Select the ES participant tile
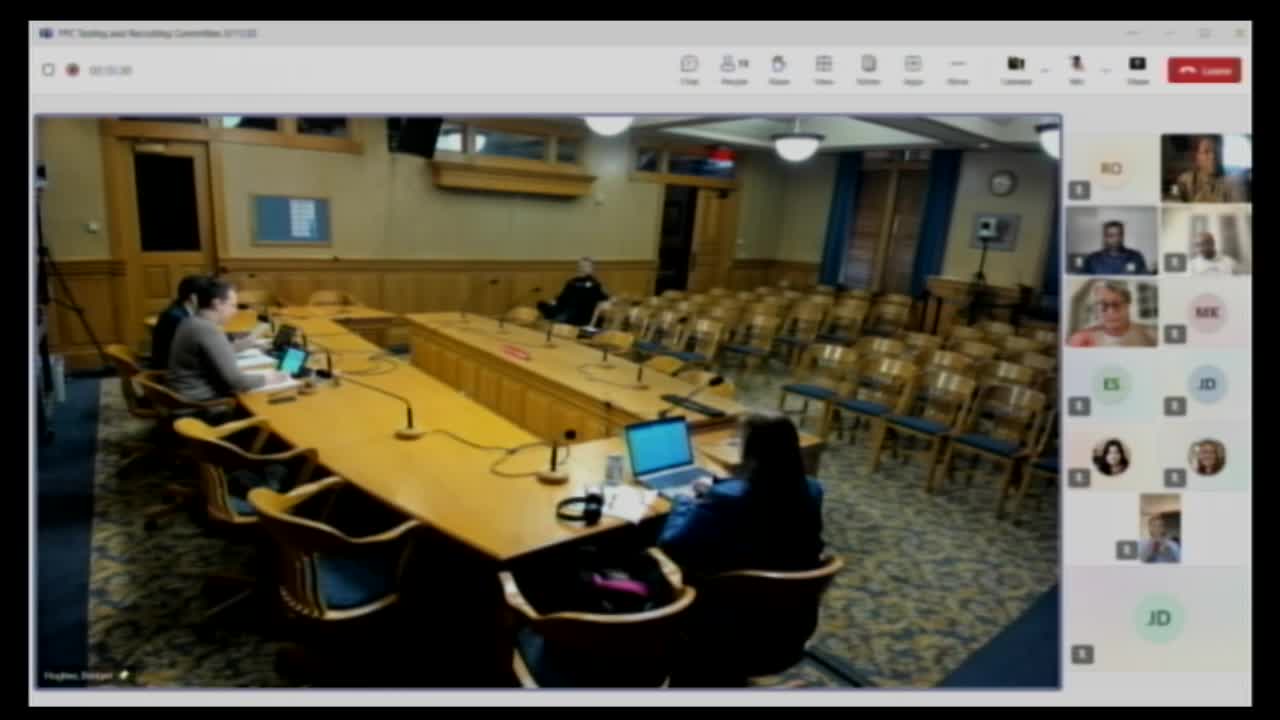 [1111, 384]
